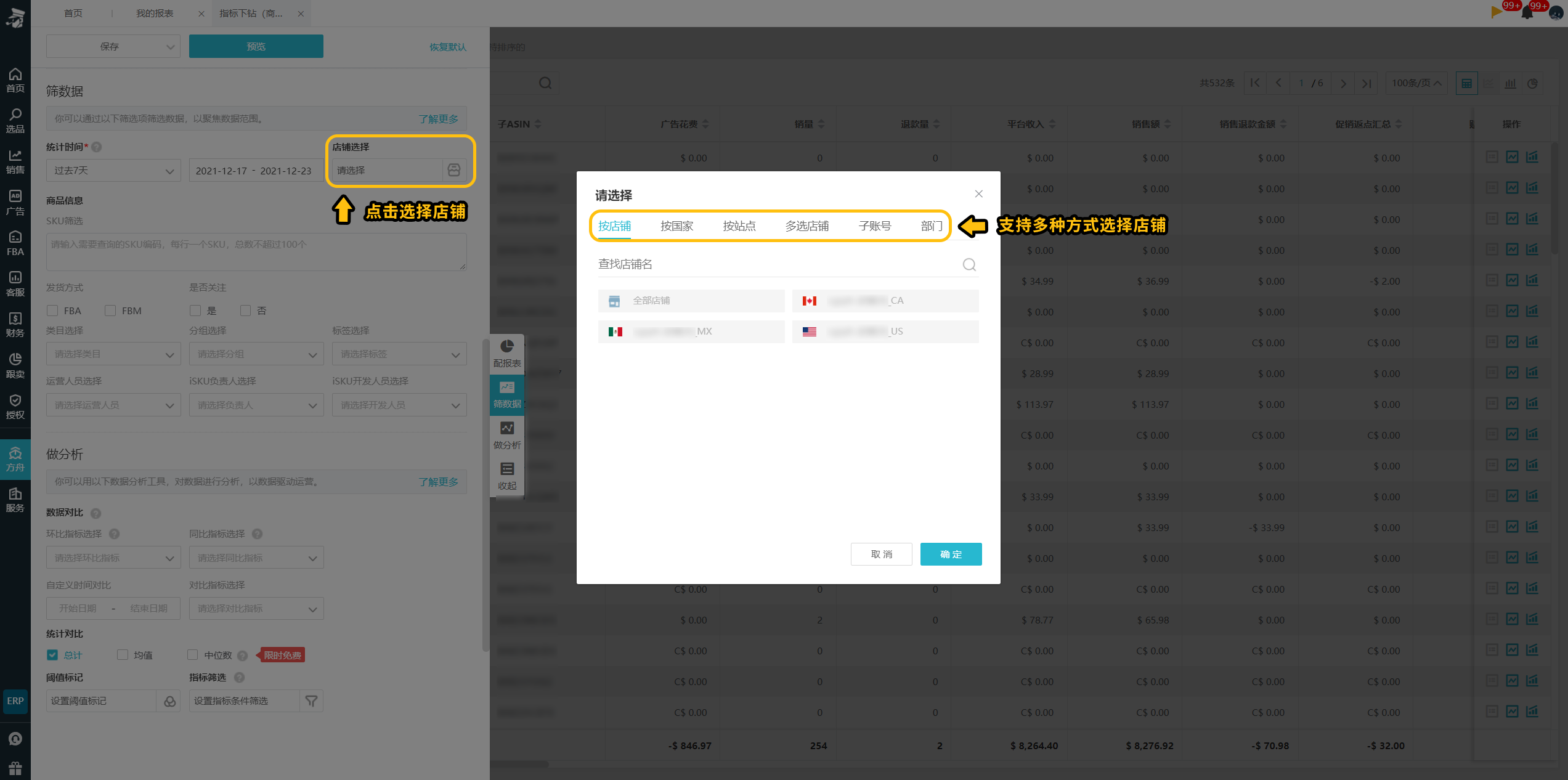Open the FBA sidebar icon
Screen dimensions: 1568x780
15,243
